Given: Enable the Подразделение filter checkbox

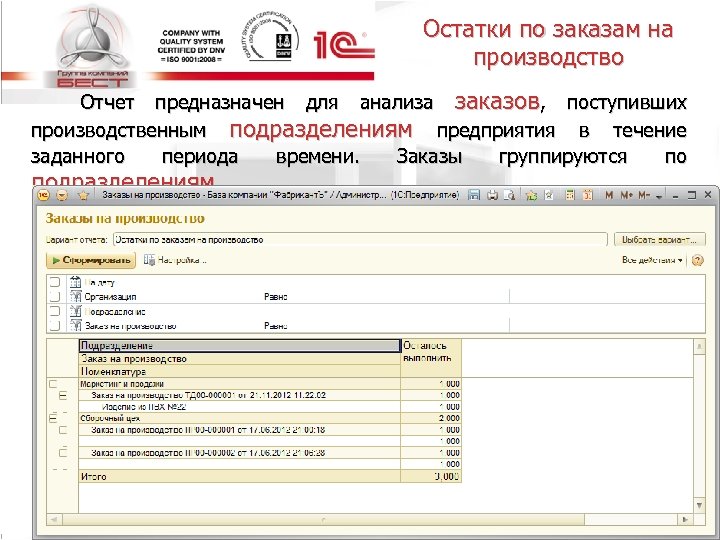Looking at the screenshot, I should click(x=55, y=311).
